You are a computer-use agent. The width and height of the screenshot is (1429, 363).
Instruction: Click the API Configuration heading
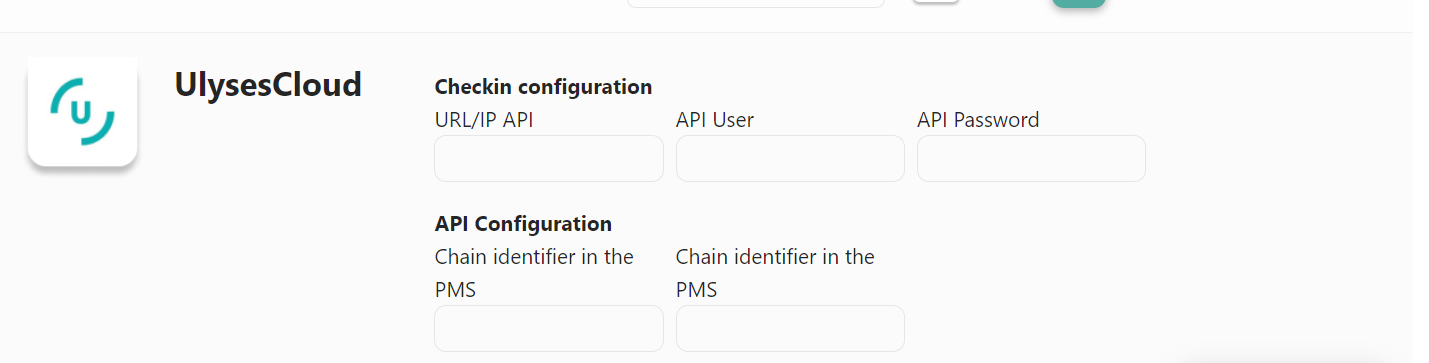click(x=523, y=224)
